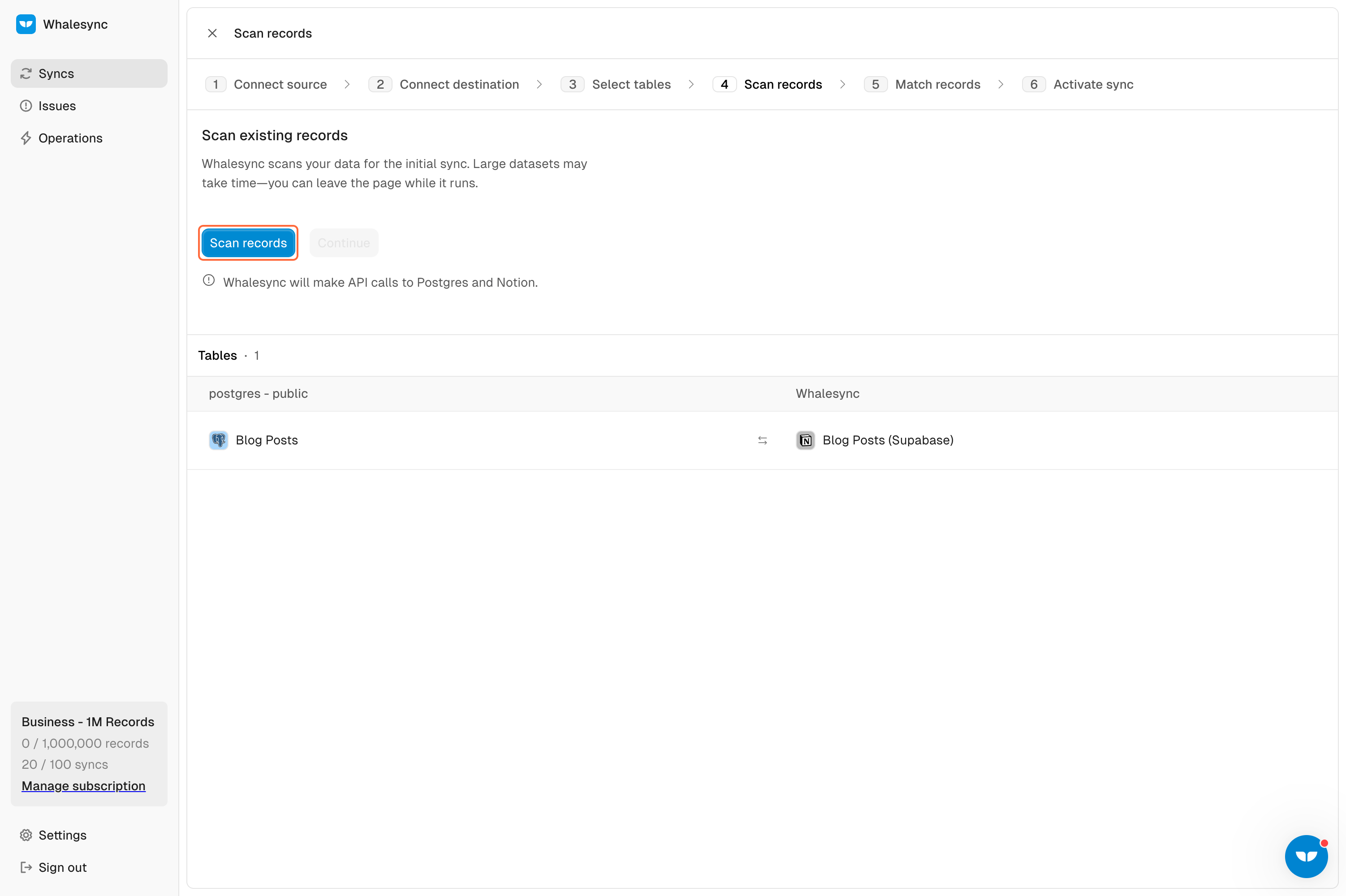Click the Whalesync column header
This screenshot has width=1346, height=896.
click(x=828, y=393)
